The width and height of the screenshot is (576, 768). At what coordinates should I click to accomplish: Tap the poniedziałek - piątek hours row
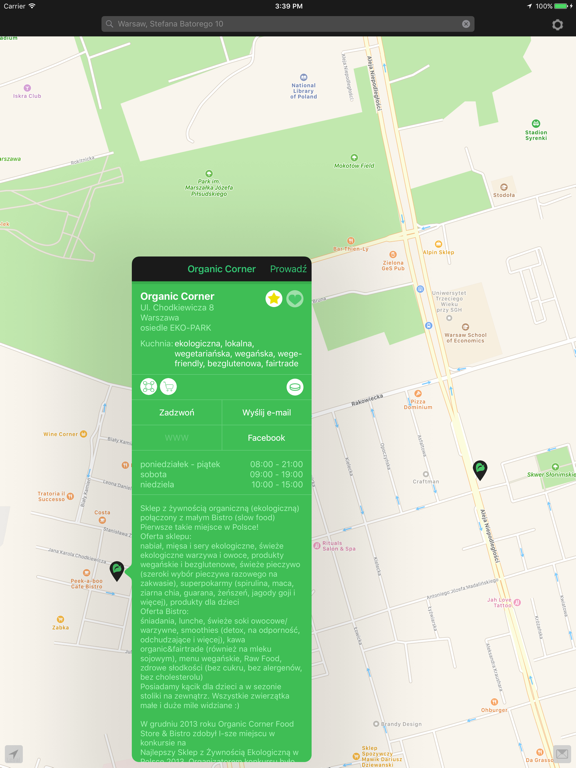coord(221,464)
